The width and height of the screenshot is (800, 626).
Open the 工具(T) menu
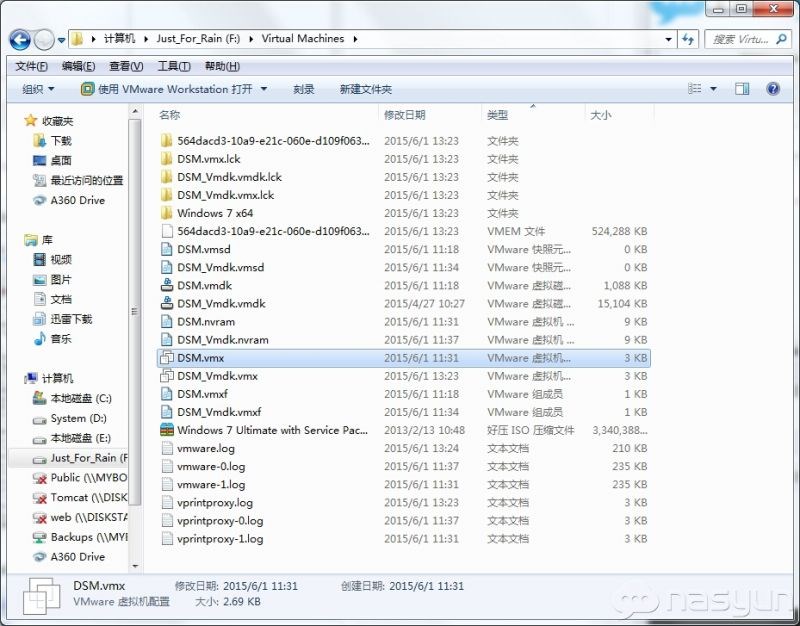(x=174, y=66)
